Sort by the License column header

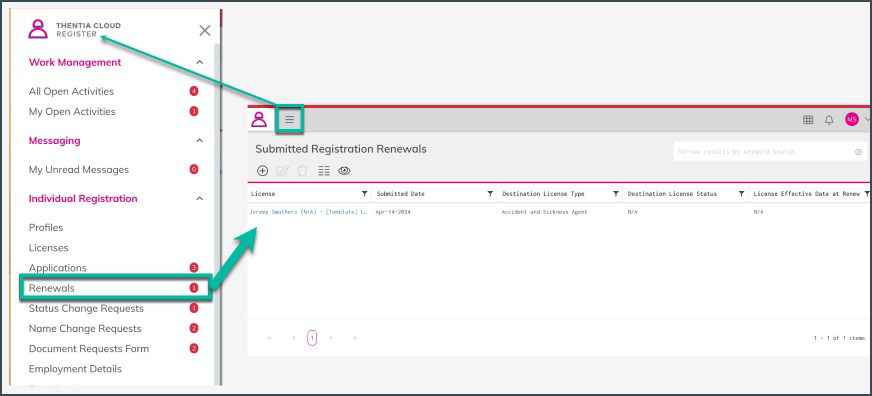[263, 194]
